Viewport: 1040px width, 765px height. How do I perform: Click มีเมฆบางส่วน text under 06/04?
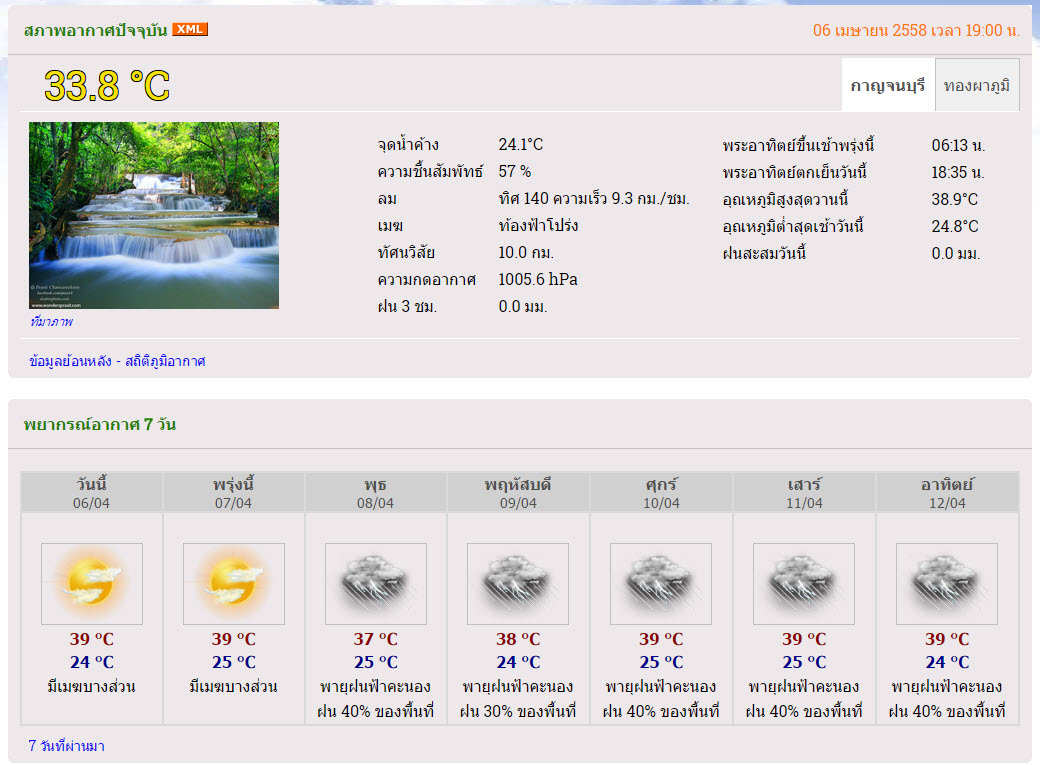(x=92, y=687)
